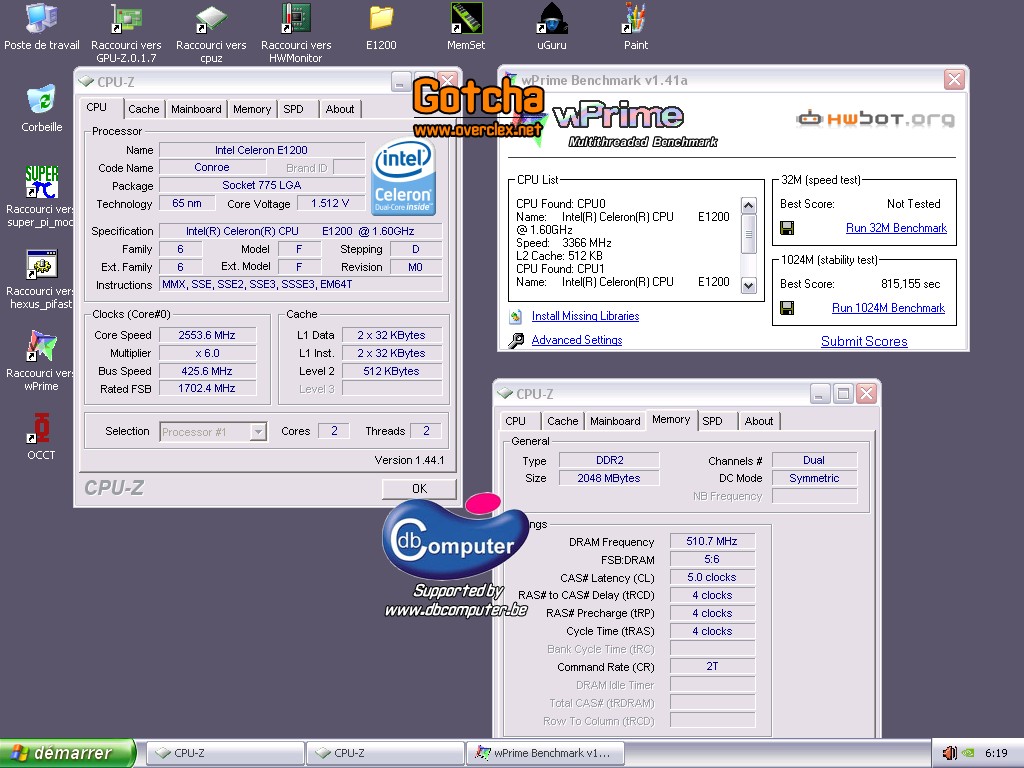Run 32M Benchmark link
1024x768 pixels.
point(896,228)
